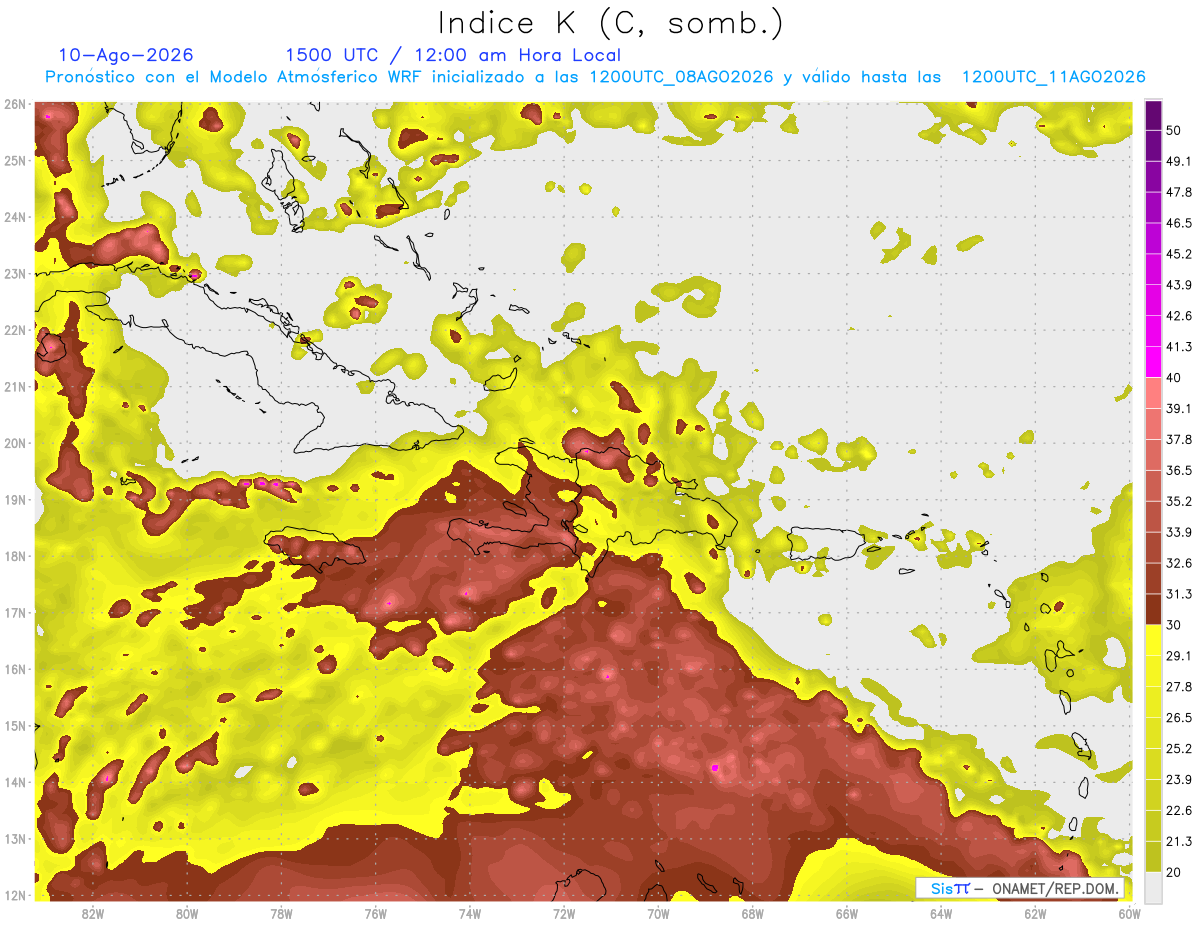Click the dark purple top colorbar segment

pos(1153,116)
